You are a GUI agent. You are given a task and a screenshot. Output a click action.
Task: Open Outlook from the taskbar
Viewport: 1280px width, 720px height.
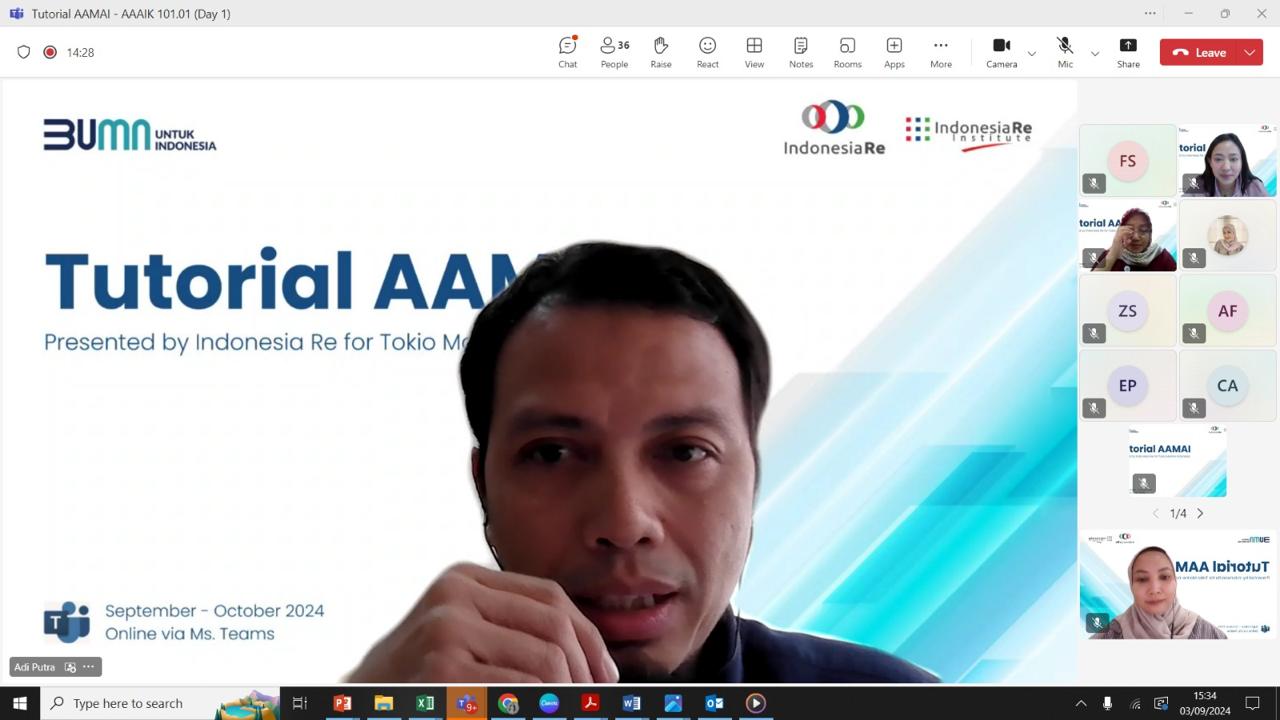coord(714,703)
